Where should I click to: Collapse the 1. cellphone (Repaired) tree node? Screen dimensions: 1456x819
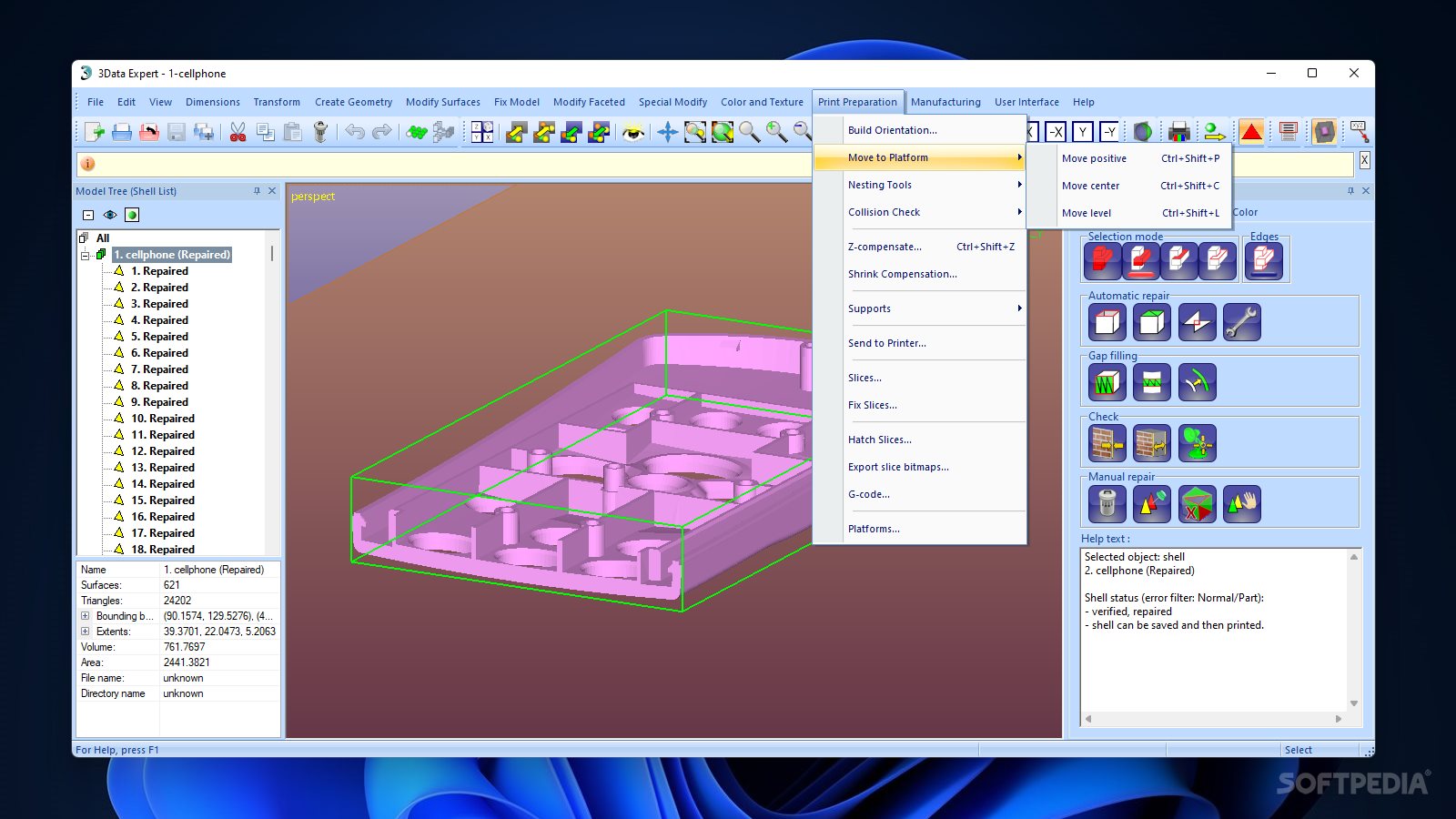86,255
